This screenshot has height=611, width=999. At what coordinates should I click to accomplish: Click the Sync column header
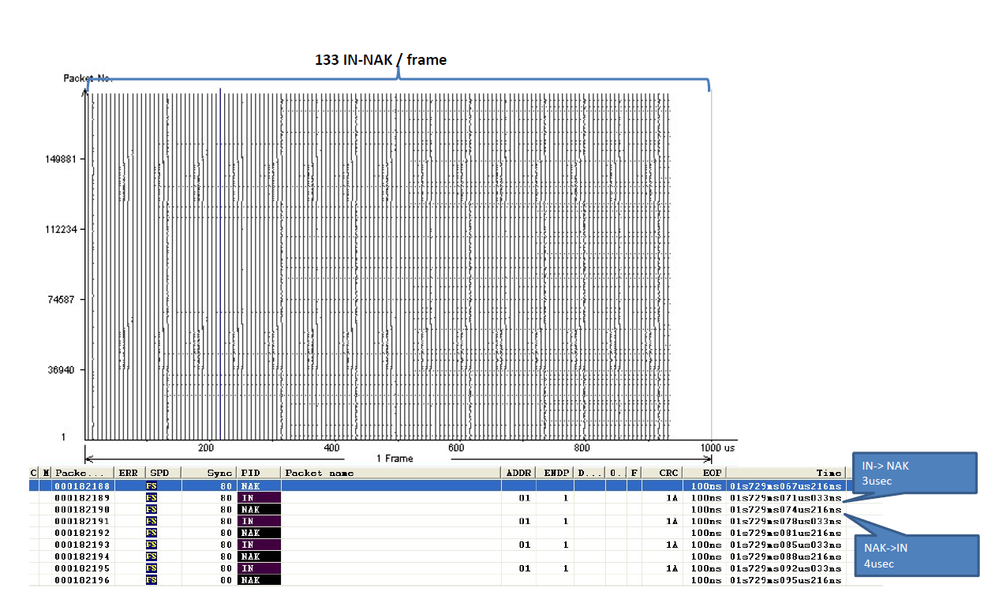pyautogui.click(x=210, y=473)
